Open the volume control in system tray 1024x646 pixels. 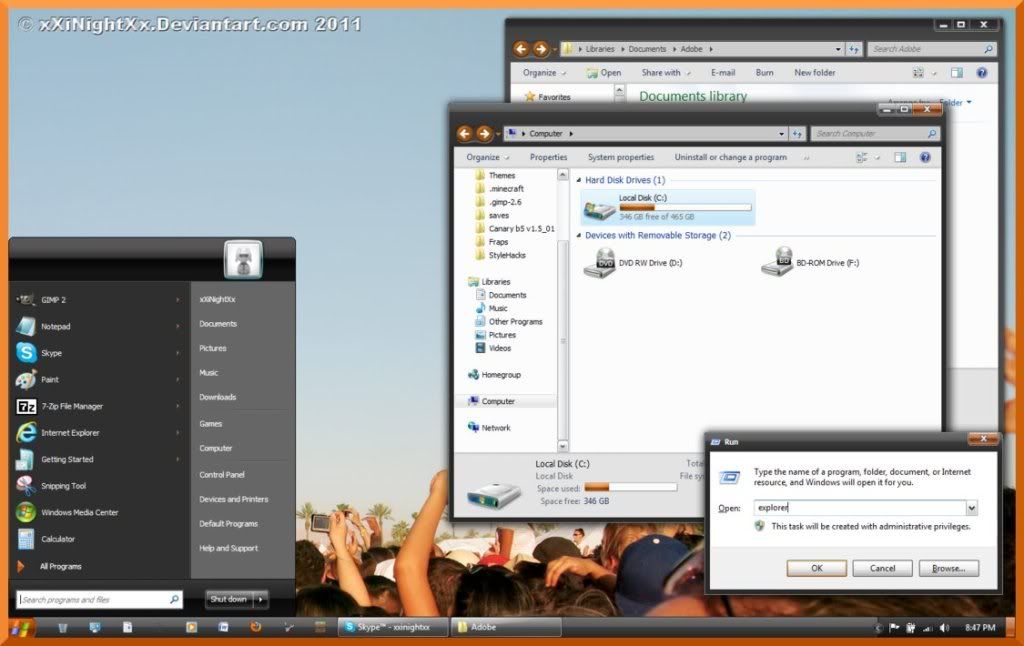click(944, 628)
